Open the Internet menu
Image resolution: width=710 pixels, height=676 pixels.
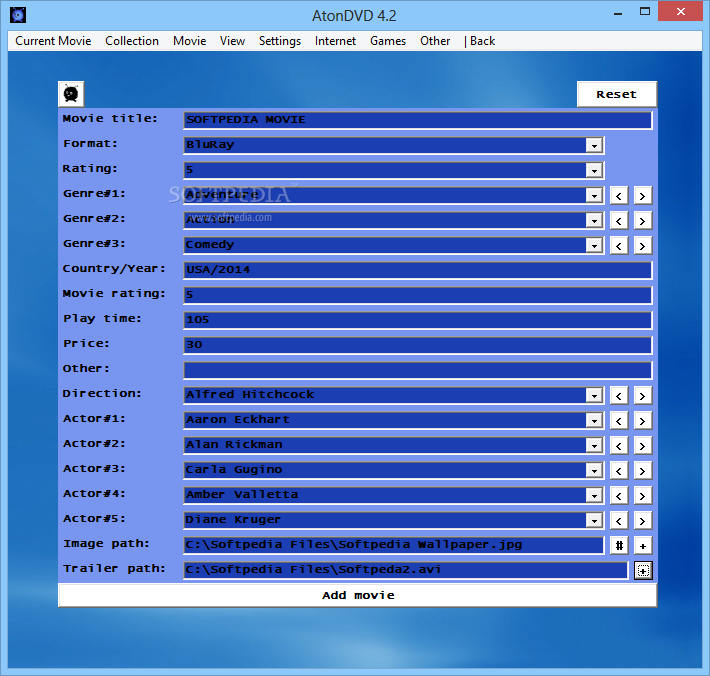point(335,41)
